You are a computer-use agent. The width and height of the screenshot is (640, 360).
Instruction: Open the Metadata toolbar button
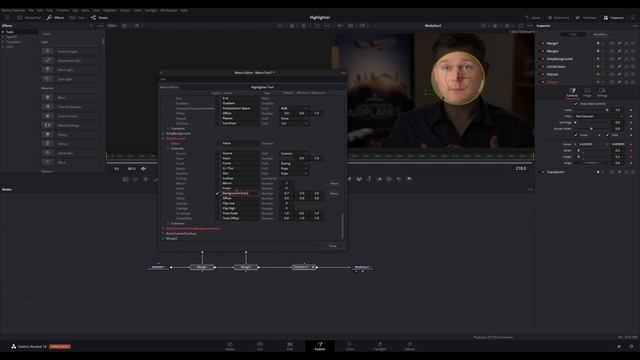pos(587,18)
